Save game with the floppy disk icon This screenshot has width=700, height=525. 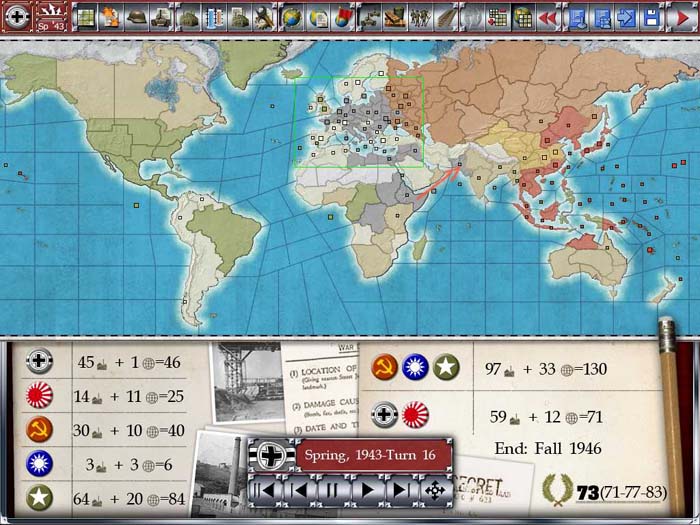click(651, 17)
